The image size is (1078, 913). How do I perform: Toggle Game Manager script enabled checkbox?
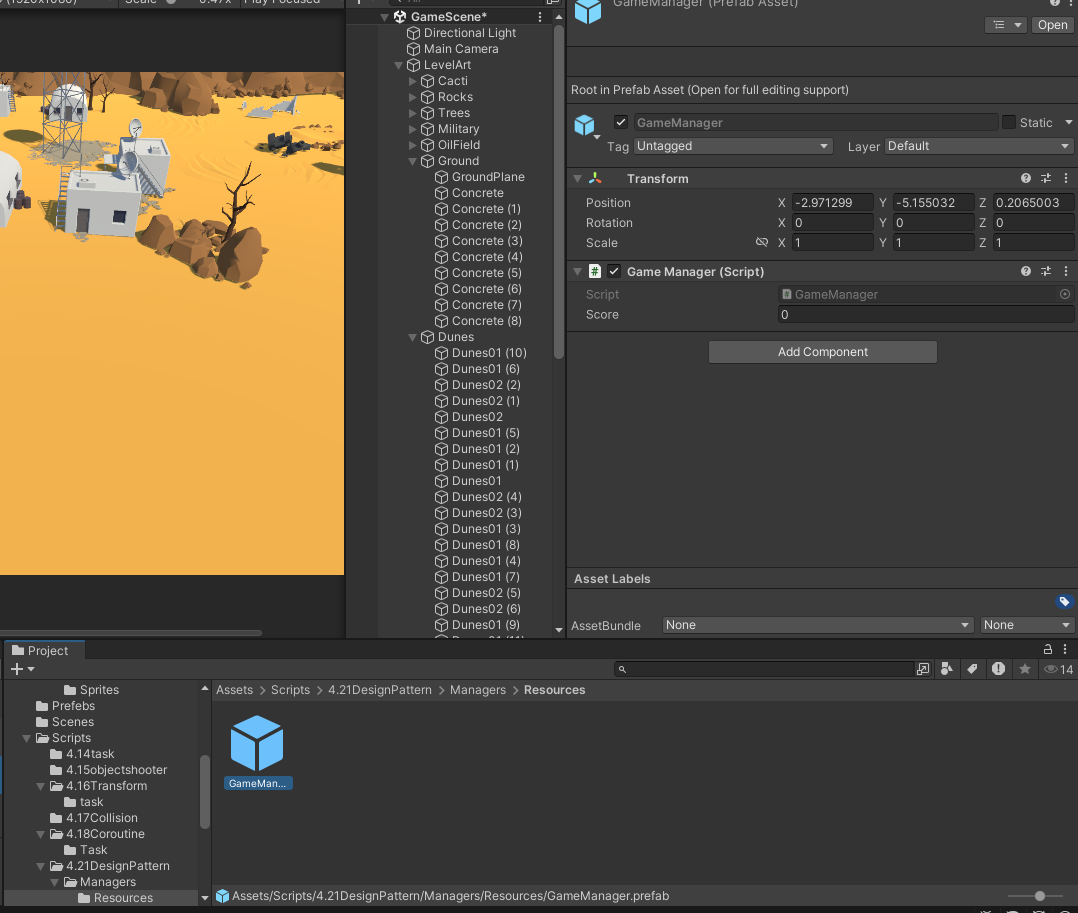tap(614, 272)
